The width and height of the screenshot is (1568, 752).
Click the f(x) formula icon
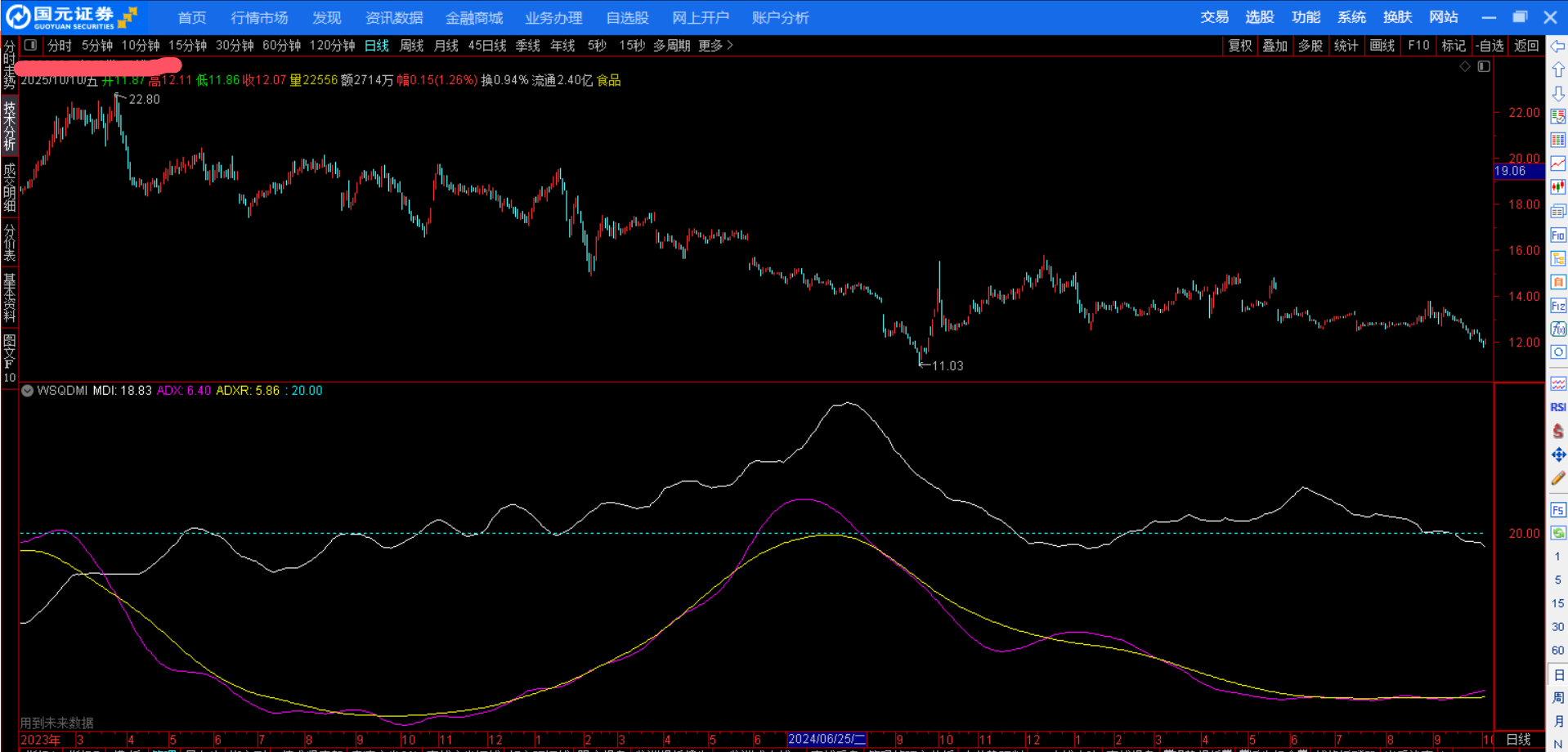1558,329
